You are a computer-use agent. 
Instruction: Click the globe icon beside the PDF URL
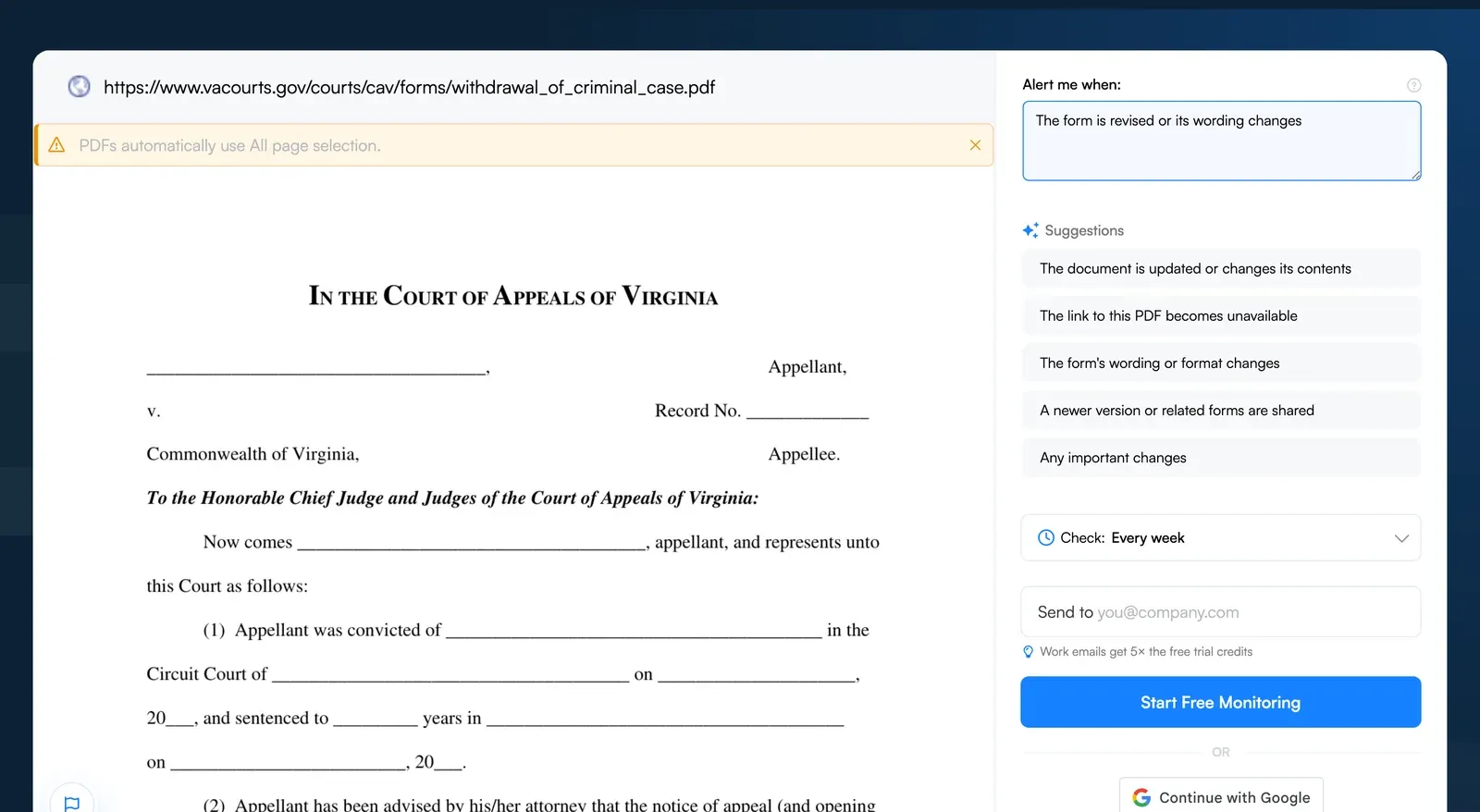coord(80,87)
